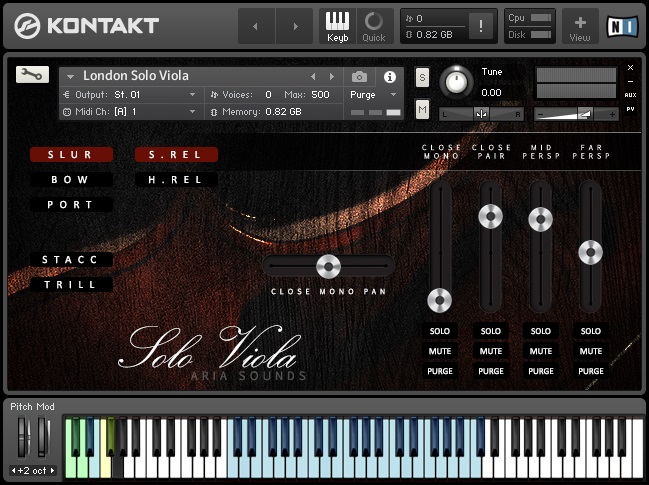Click the Tune knob

(x=456, y=82)
